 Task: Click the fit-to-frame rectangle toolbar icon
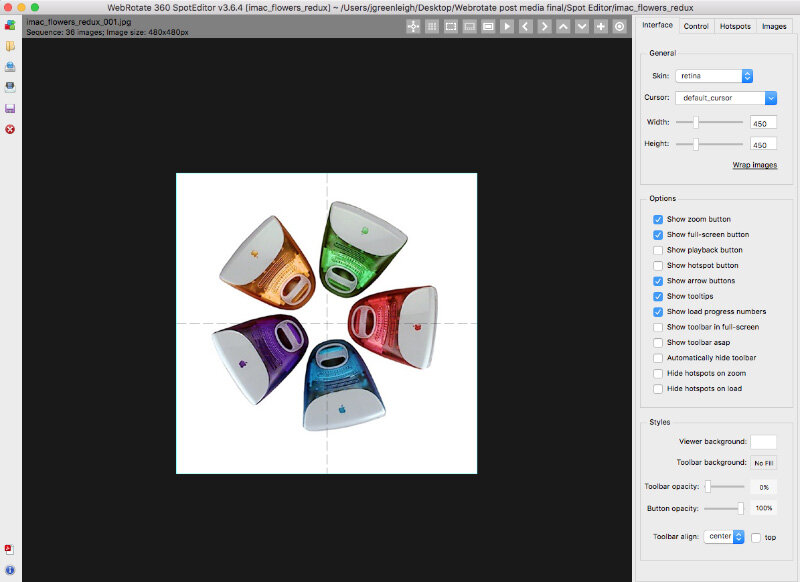pyautogui.click(x=488, y=27)
